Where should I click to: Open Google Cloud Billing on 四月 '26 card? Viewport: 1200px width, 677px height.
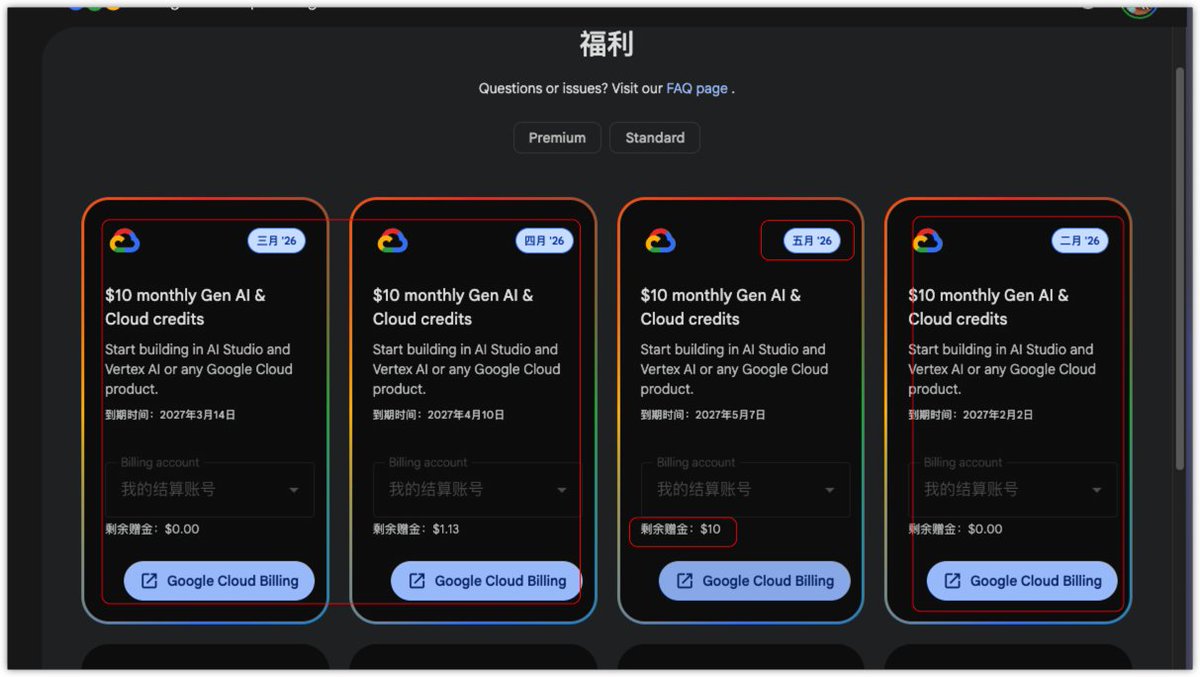point(486,581)
